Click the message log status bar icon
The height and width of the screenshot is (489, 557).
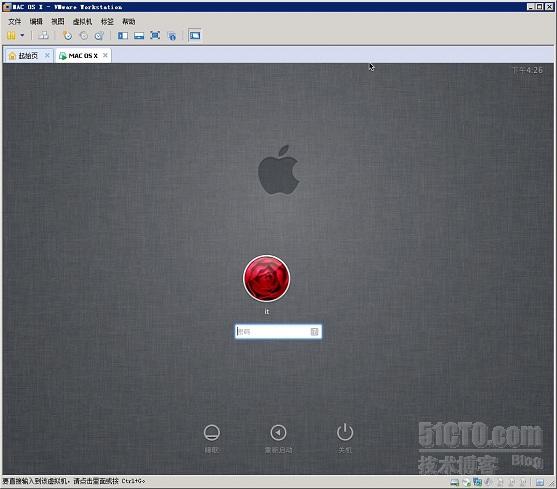540,482
